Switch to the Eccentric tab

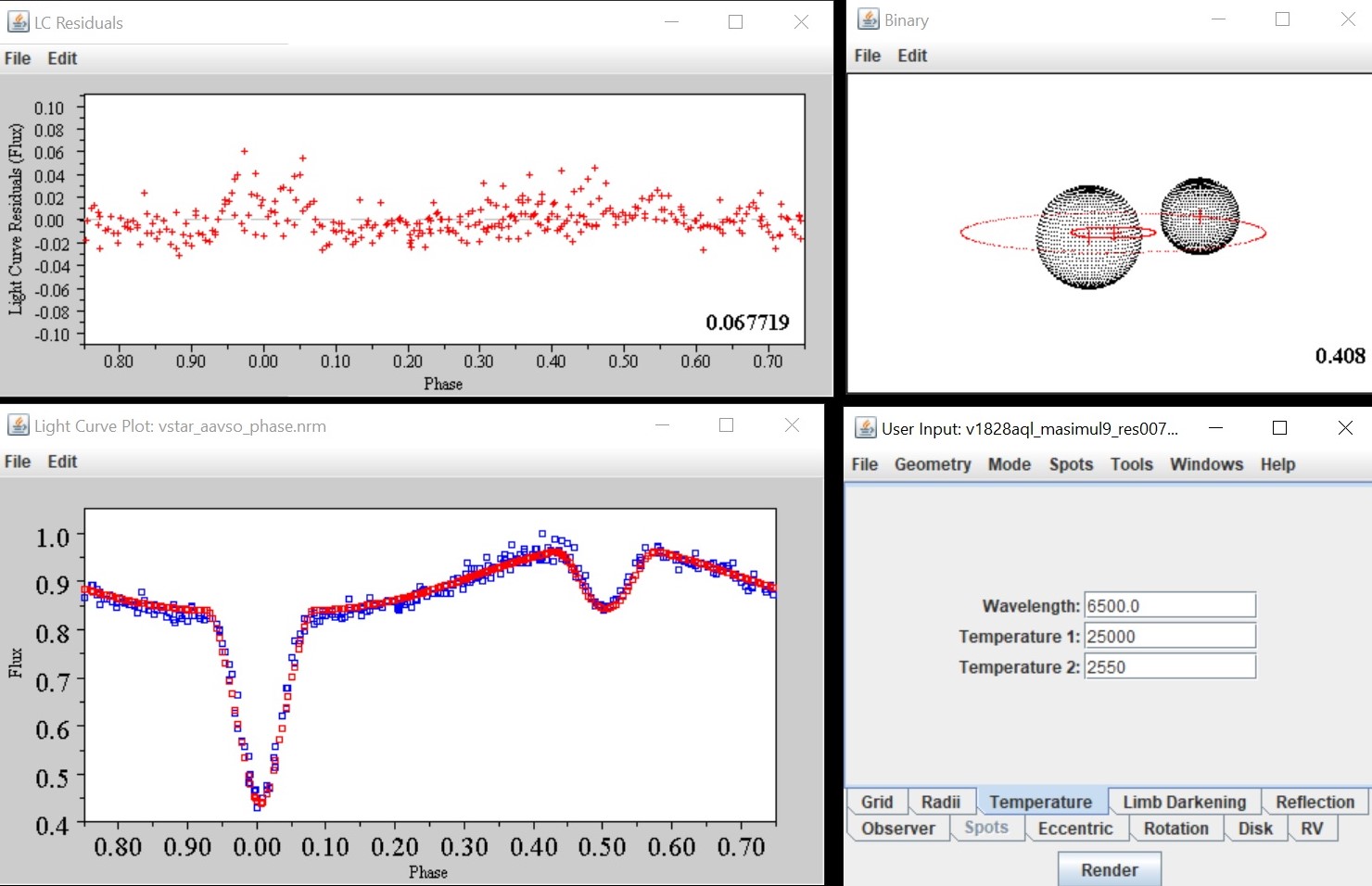[x=1074, y=829]
